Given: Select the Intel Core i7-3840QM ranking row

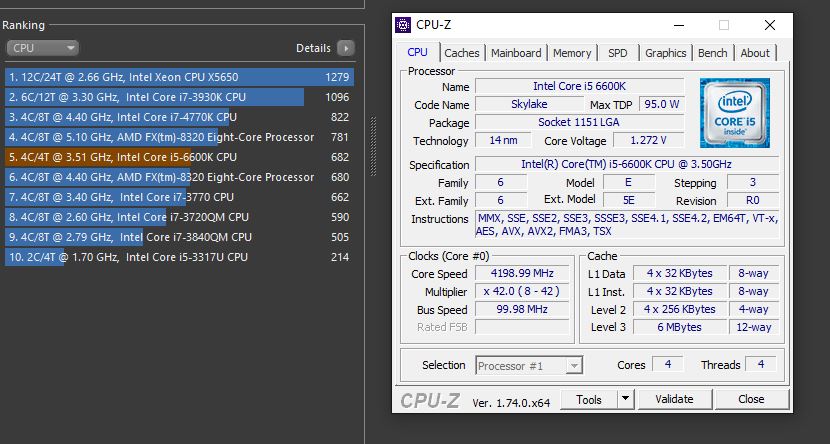Looking at the screenshot, I should 179,237.
